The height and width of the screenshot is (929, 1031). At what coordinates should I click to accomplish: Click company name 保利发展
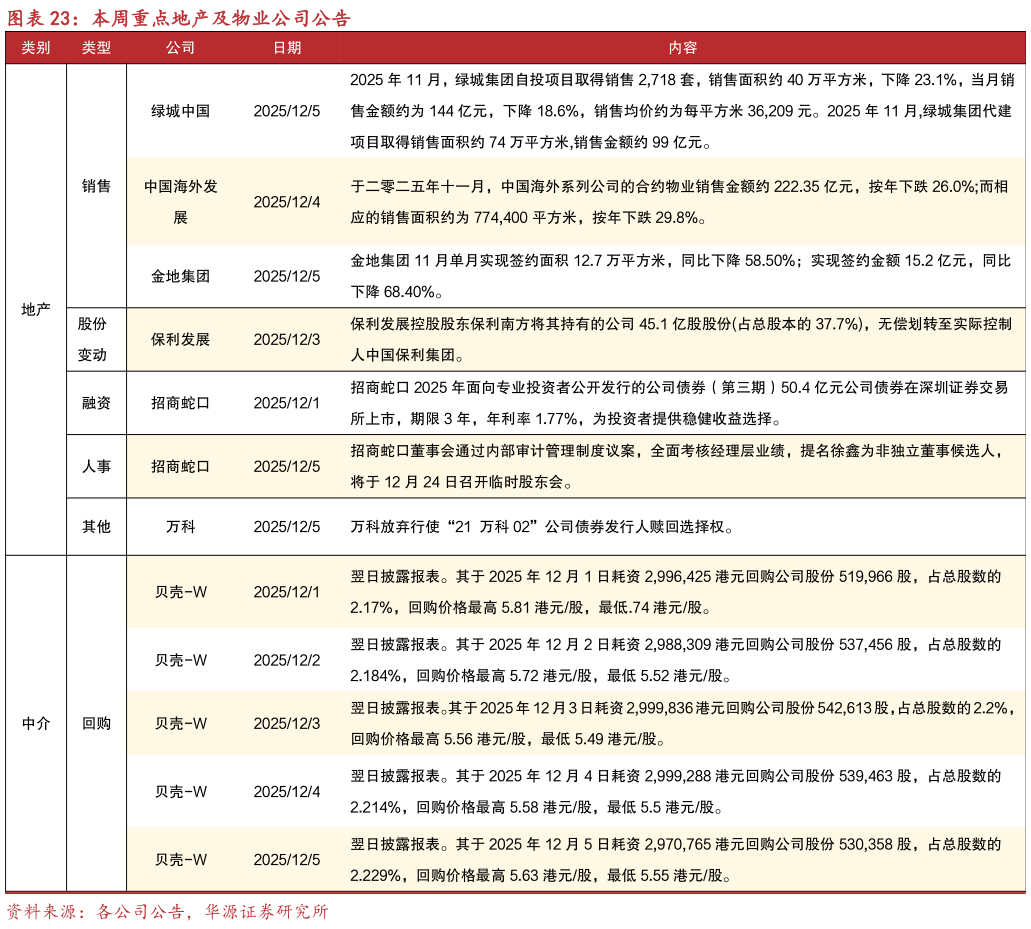(x=180, y=339)
